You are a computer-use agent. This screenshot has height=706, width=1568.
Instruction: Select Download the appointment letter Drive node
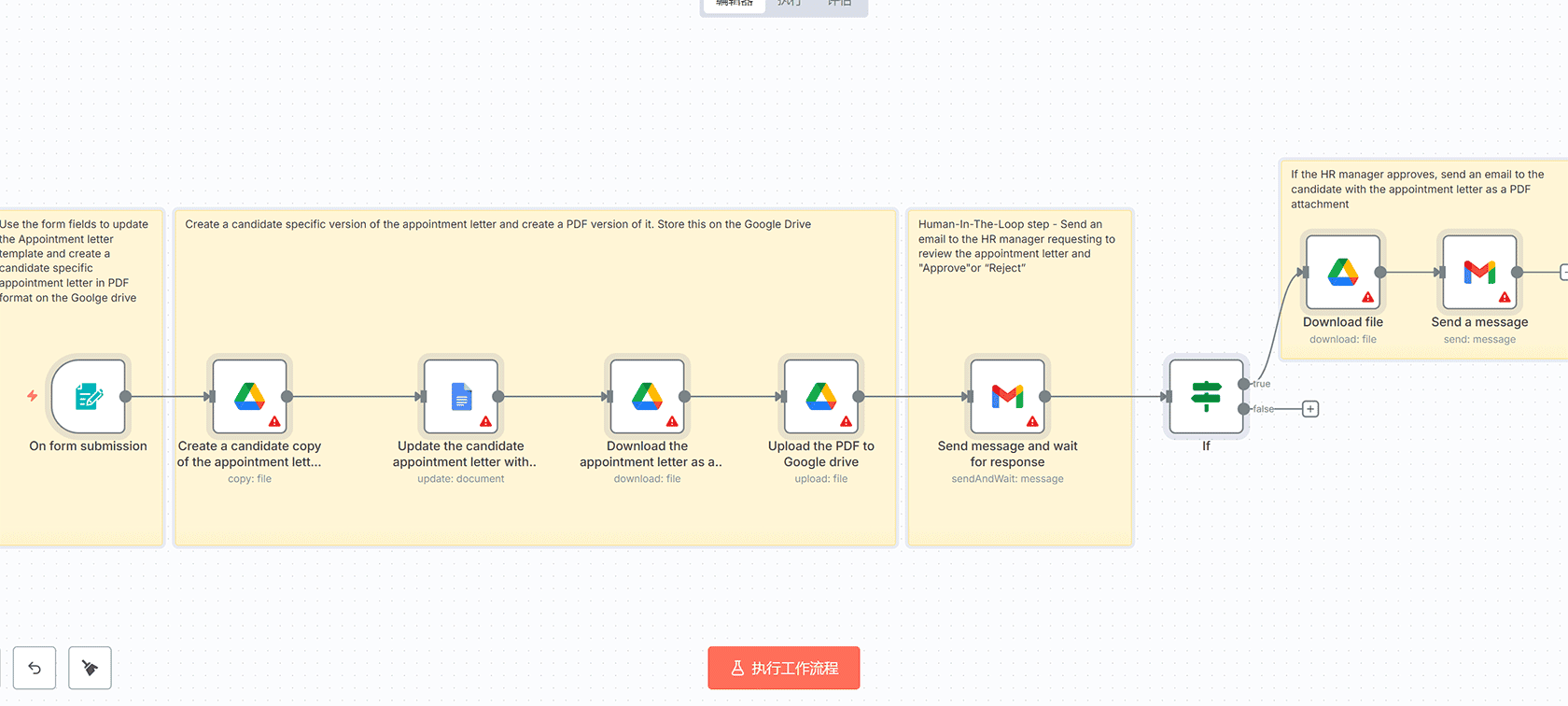pos(647,396)
